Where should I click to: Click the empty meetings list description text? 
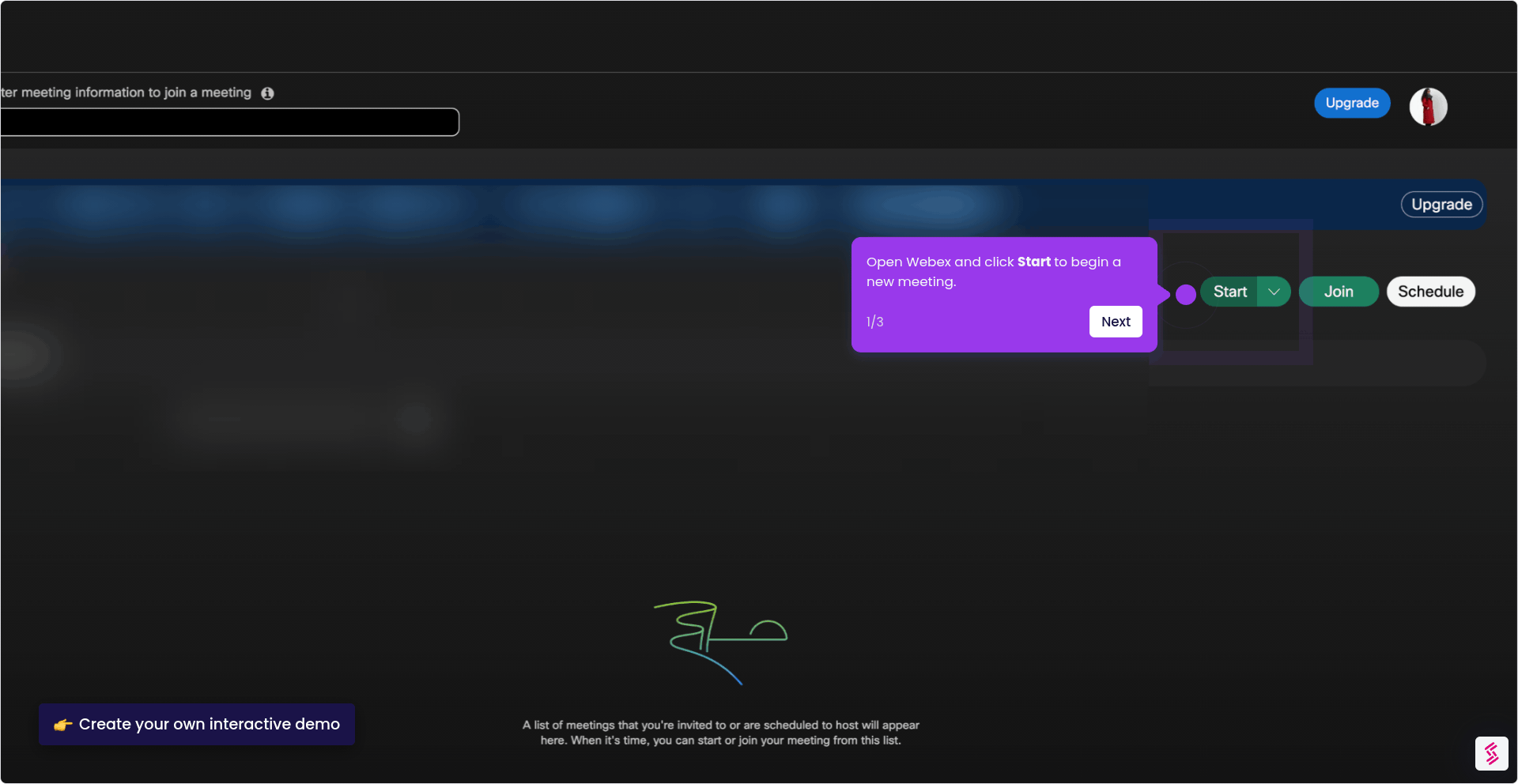pos(721,733)
